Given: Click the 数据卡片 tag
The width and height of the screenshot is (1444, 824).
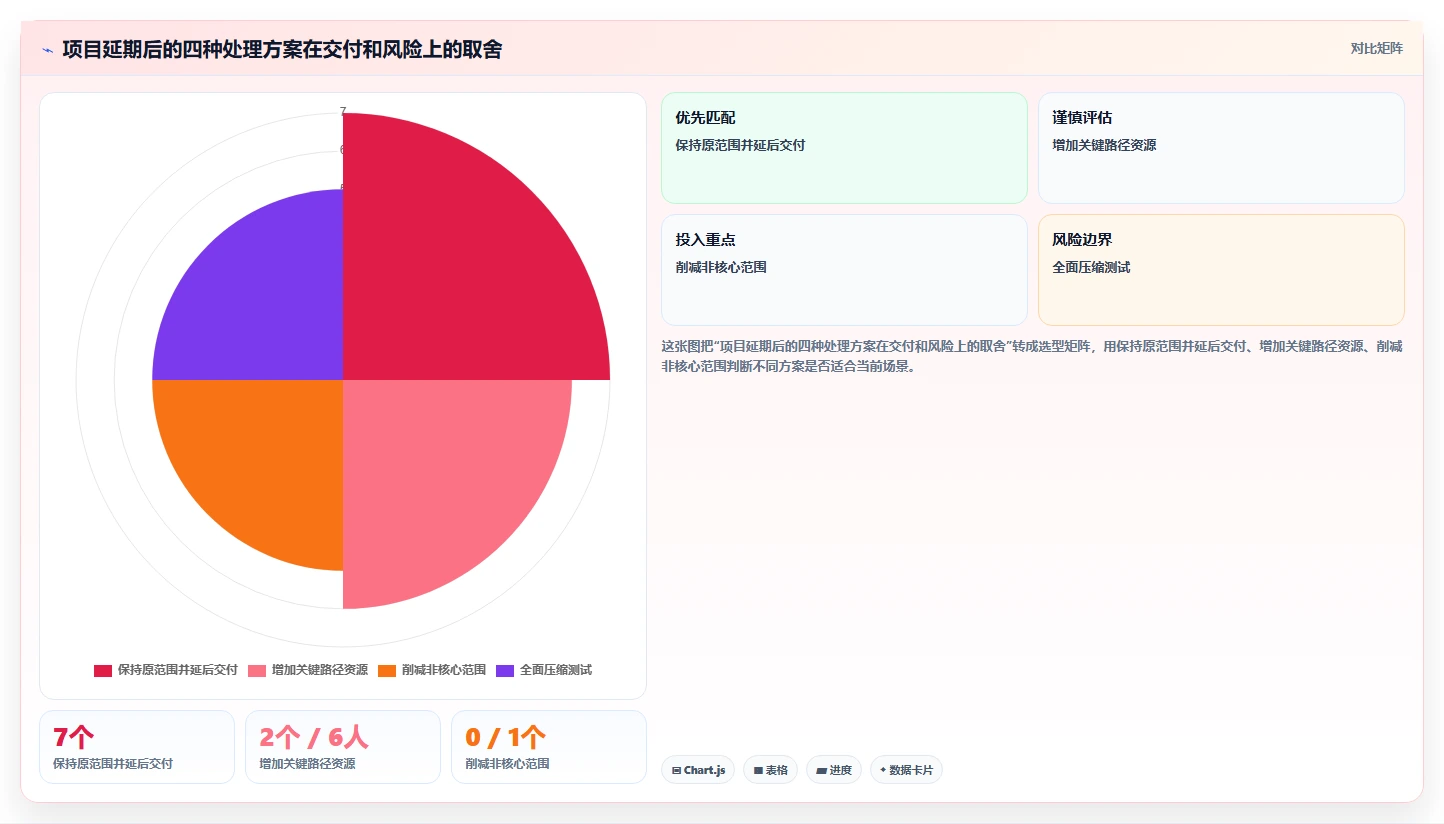Looking at the screenshot, I should (x=906, y=770).
